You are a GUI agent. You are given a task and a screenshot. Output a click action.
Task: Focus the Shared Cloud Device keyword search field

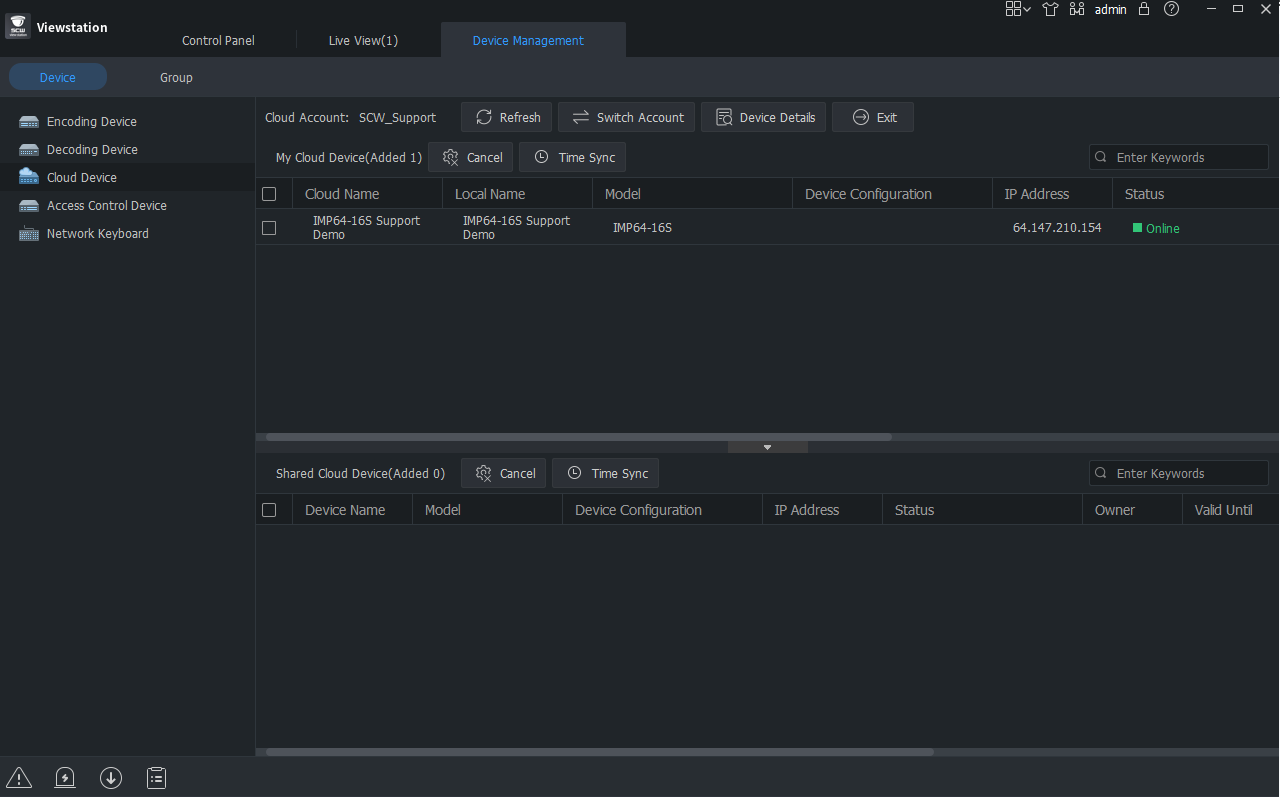click(1179, 473)
